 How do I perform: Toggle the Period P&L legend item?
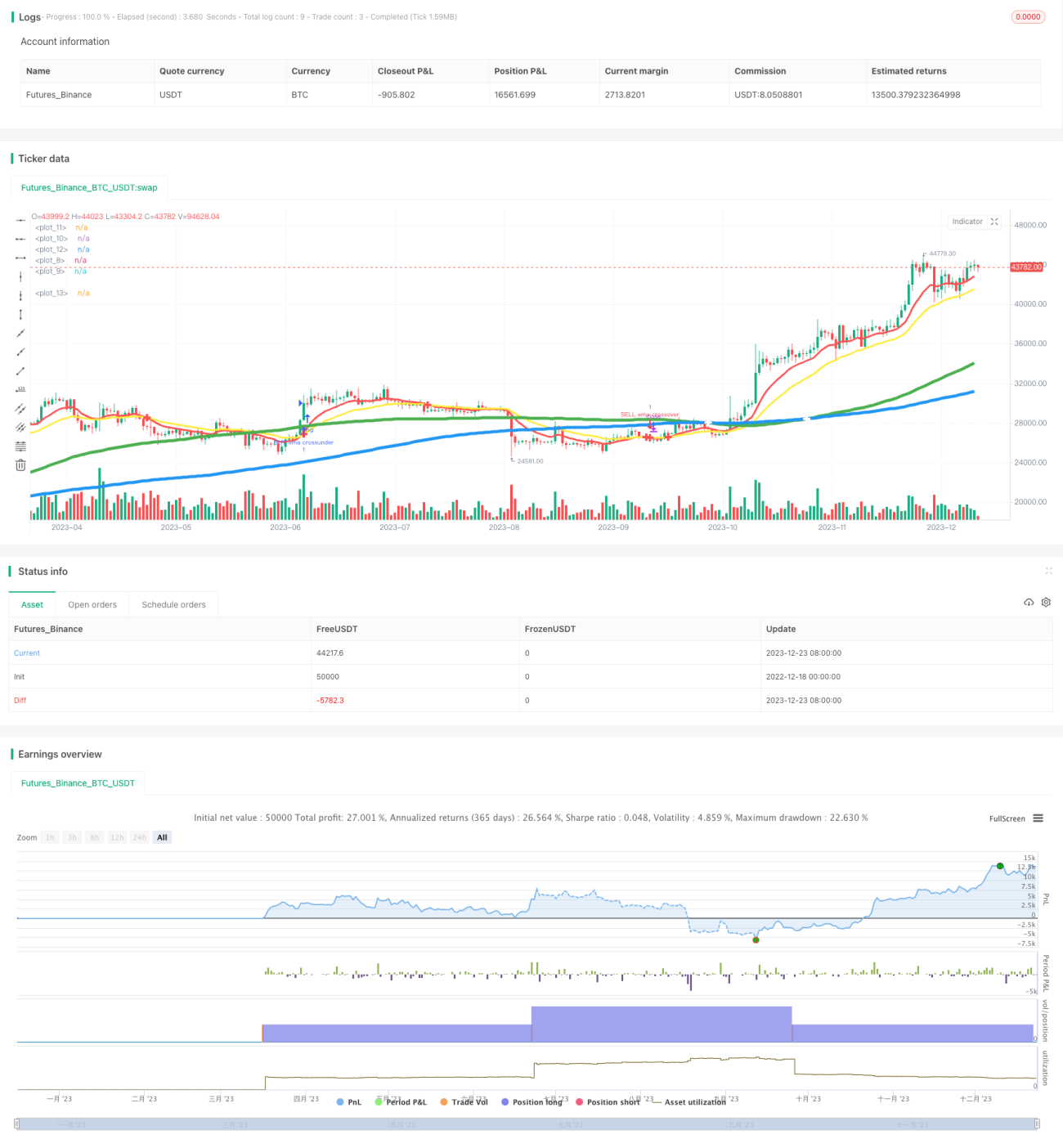click(x=401, y=1102)
